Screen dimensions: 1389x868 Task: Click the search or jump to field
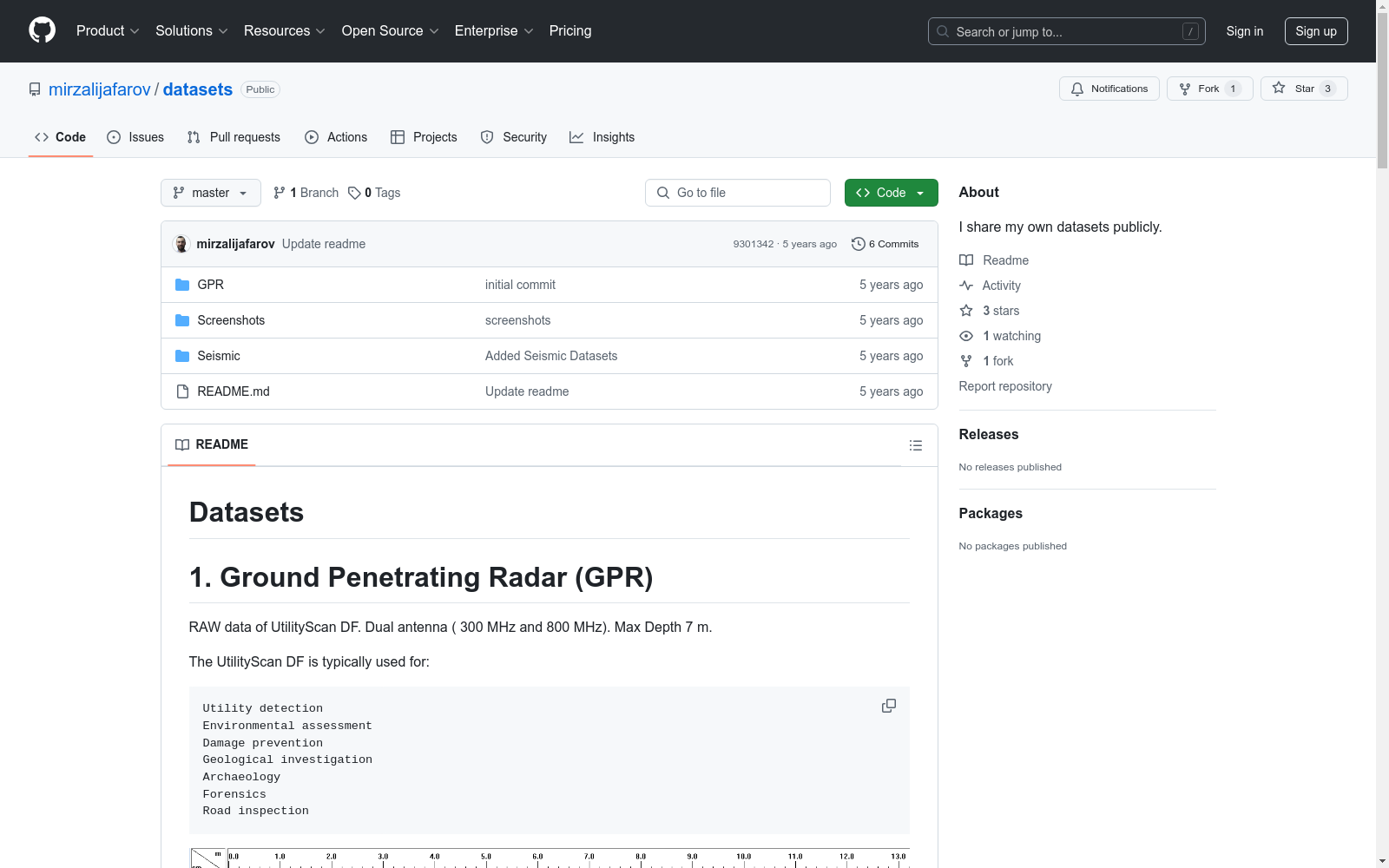(x=1066, y=31)
